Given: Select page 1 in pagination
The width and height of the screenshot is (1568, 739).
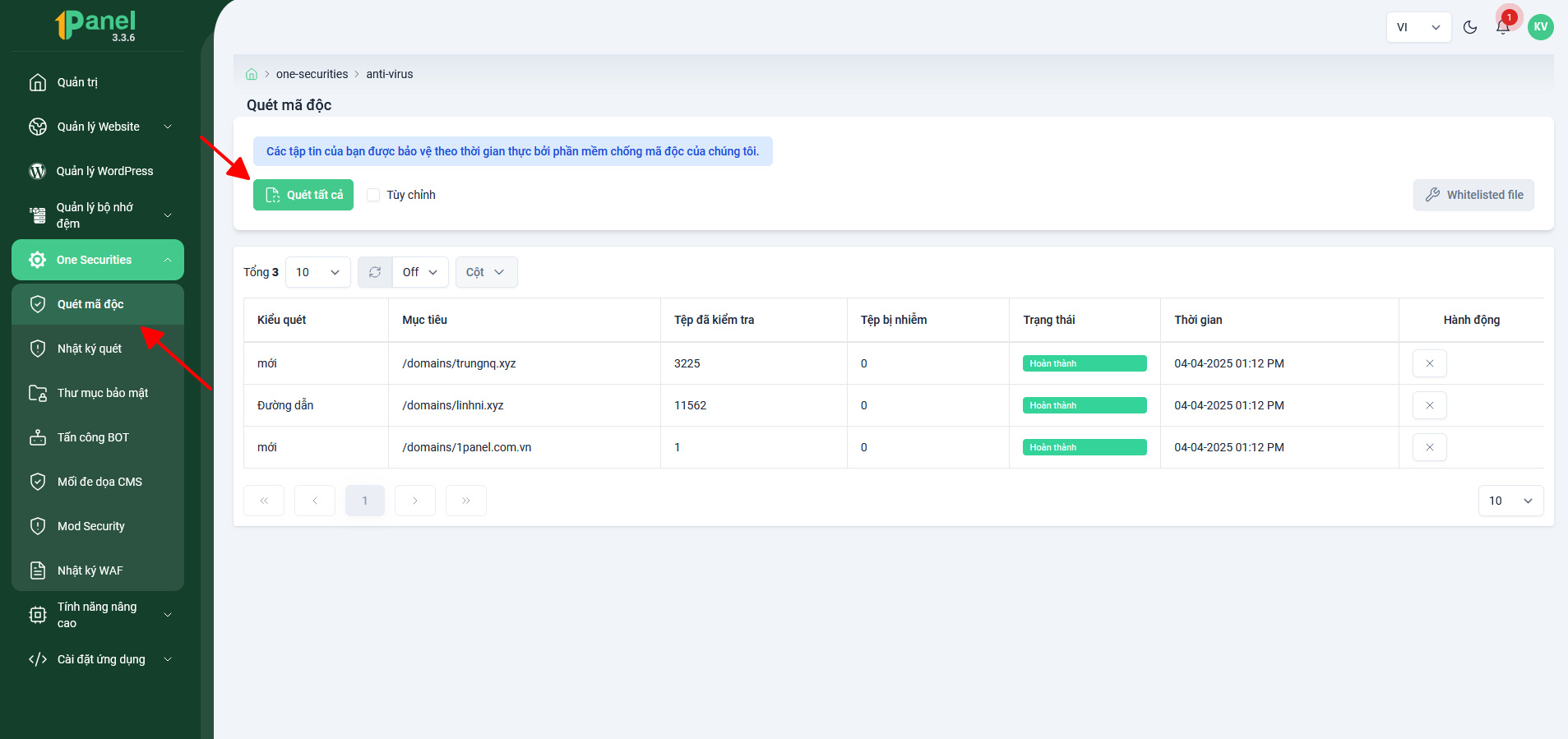Looking at the screenshot, I should tap(365, 501).
